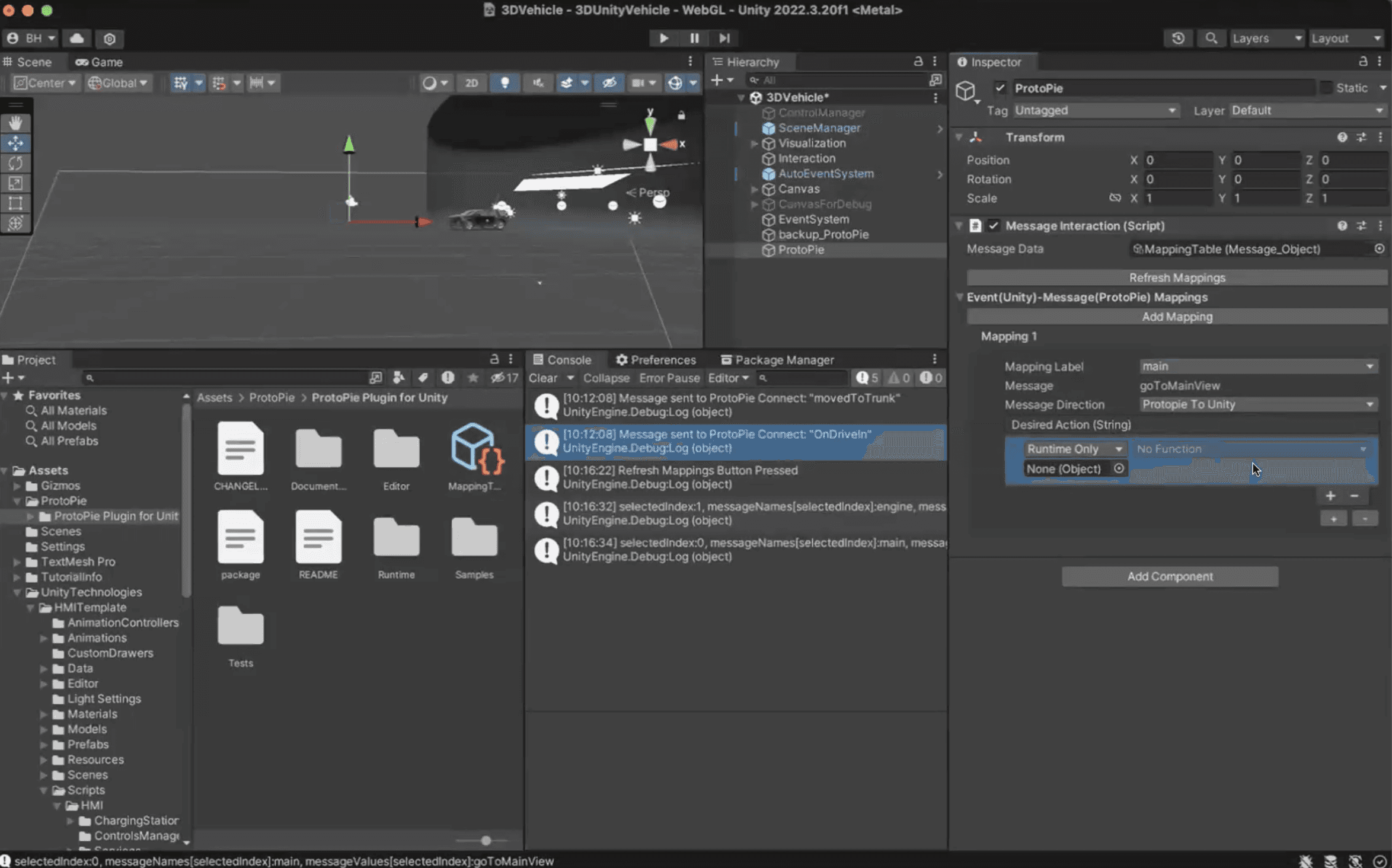Select the Hand pan tool
The image size is (1392, 868).
click(x=16, y=123)
